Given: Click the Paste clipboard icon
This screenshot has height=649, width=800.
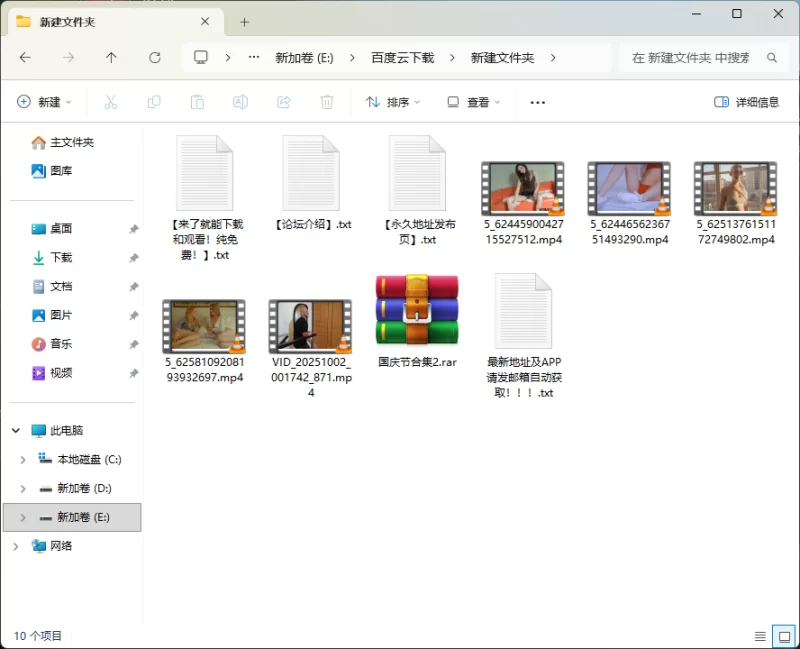Looking at the screenshot, I should (197, 102).
